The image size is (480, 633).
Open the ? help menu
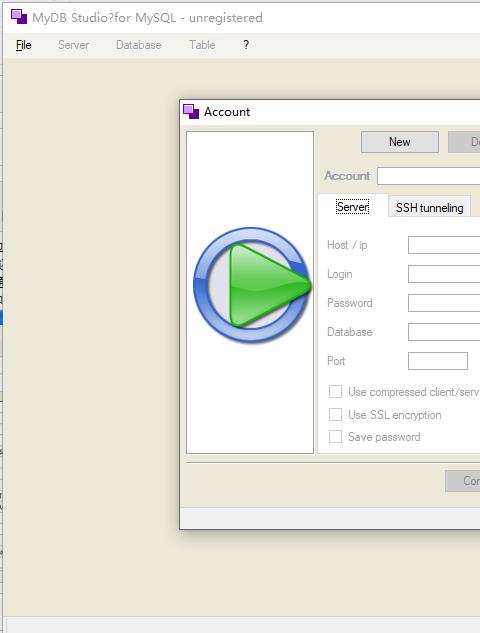coord(246,45)
